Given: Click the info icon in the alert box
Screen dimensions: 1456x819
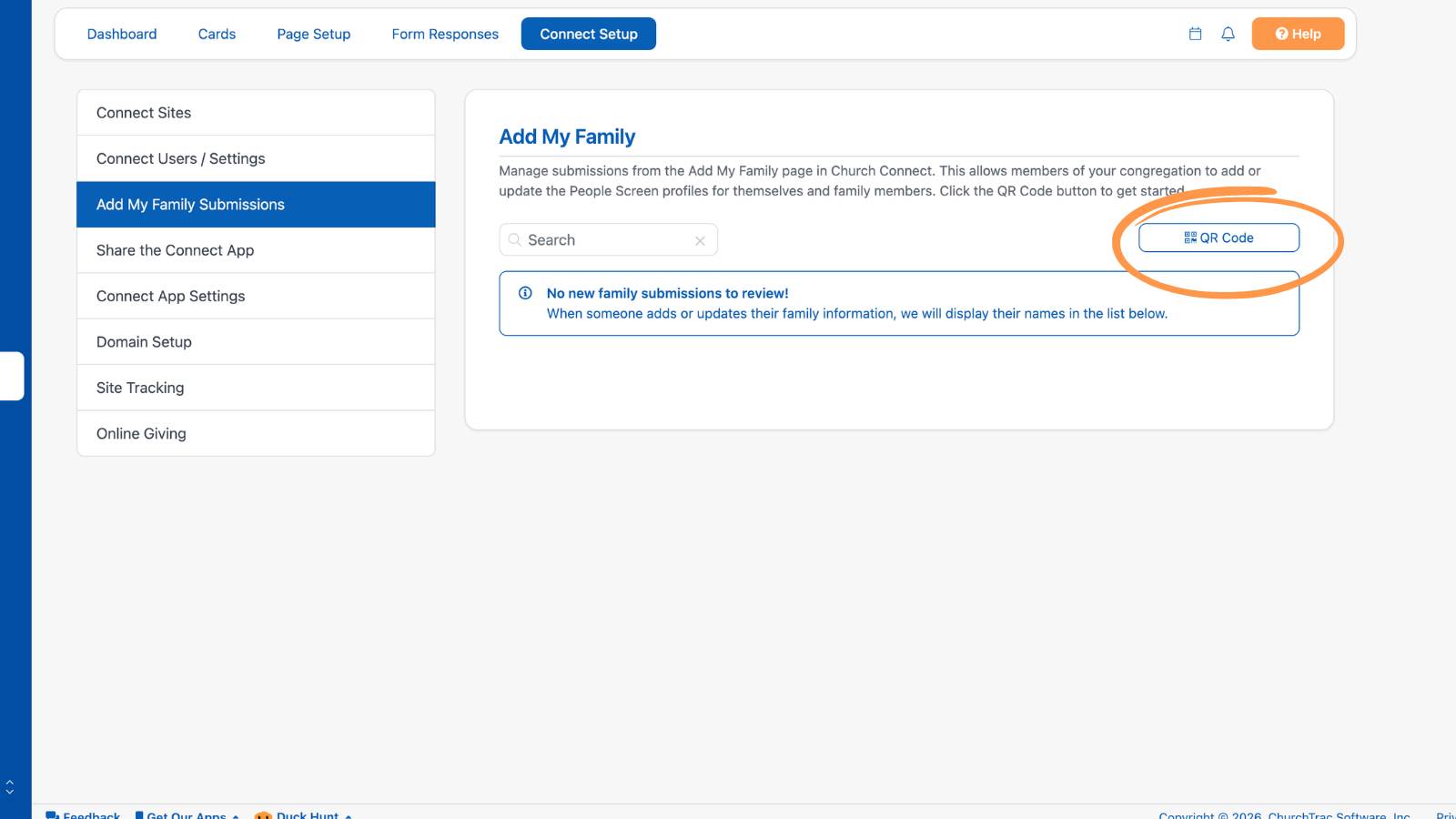Looking at the screenshot, I should (525, 293).
